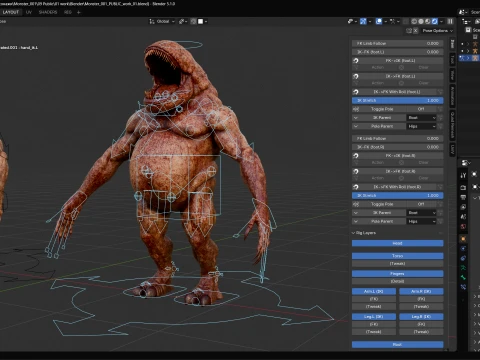Open the shading options dropdown arrow
This screenshot has width=480, height=360.
coord(442,21)
